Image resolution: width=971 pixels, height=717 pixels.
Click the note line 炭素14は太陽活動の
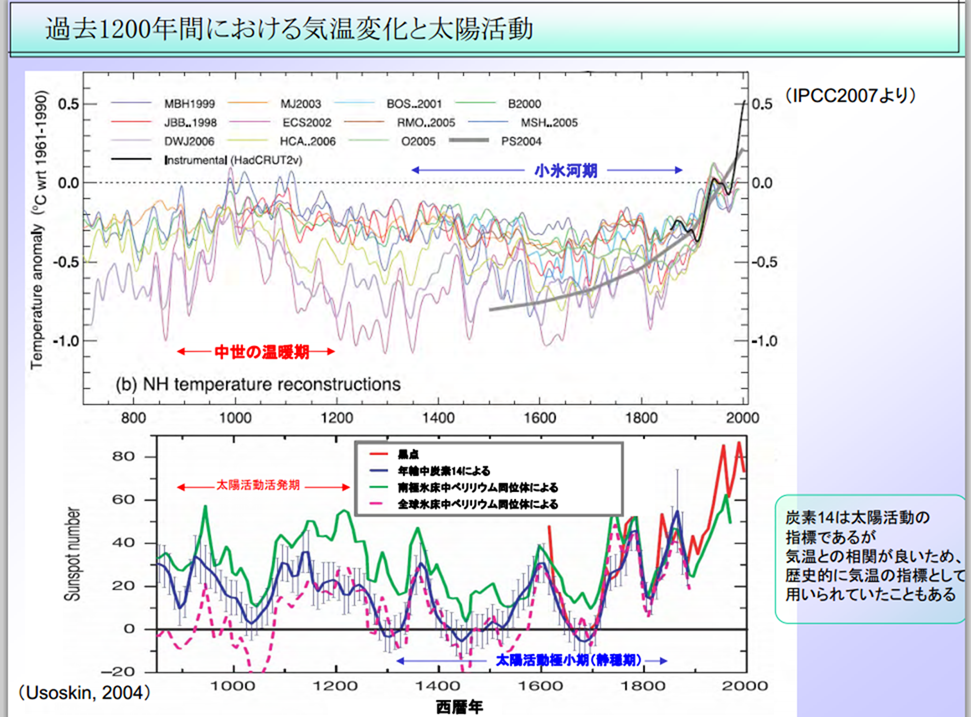pos(858,518)
